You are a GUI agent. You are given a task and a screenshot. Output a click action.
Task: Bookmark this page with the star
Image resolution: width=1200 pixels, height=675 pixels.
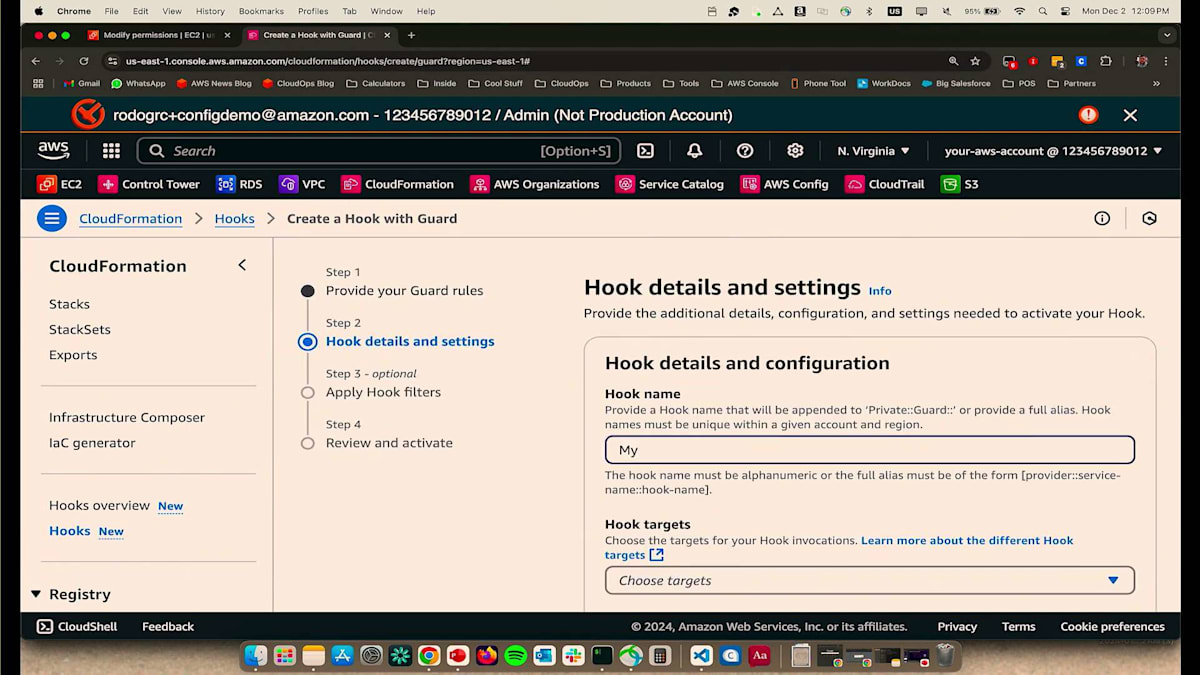[x=975, y=61]
